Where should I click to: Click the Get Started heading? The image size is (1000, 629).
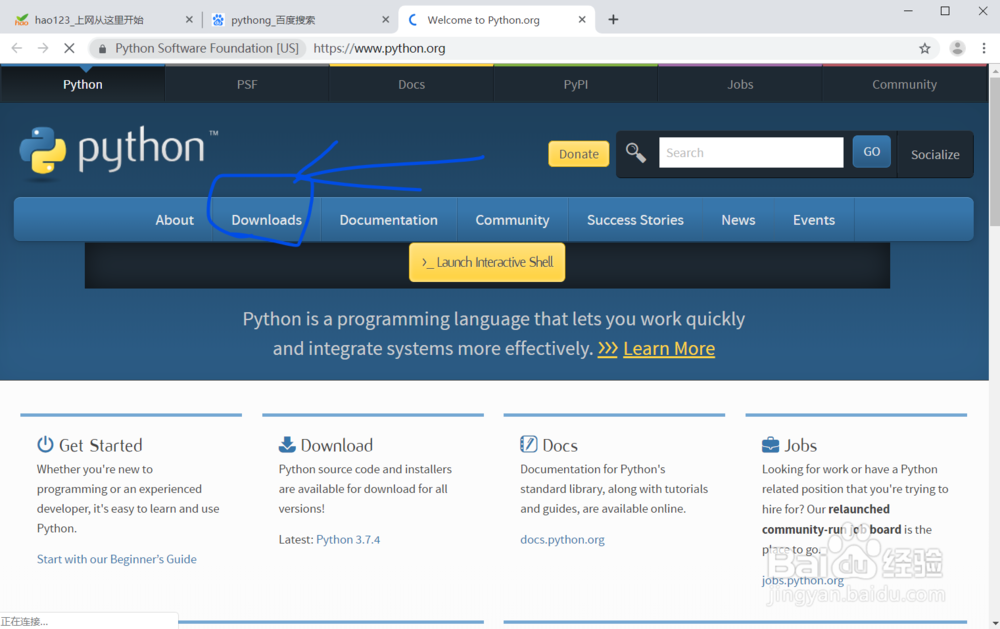pos(100,445)
